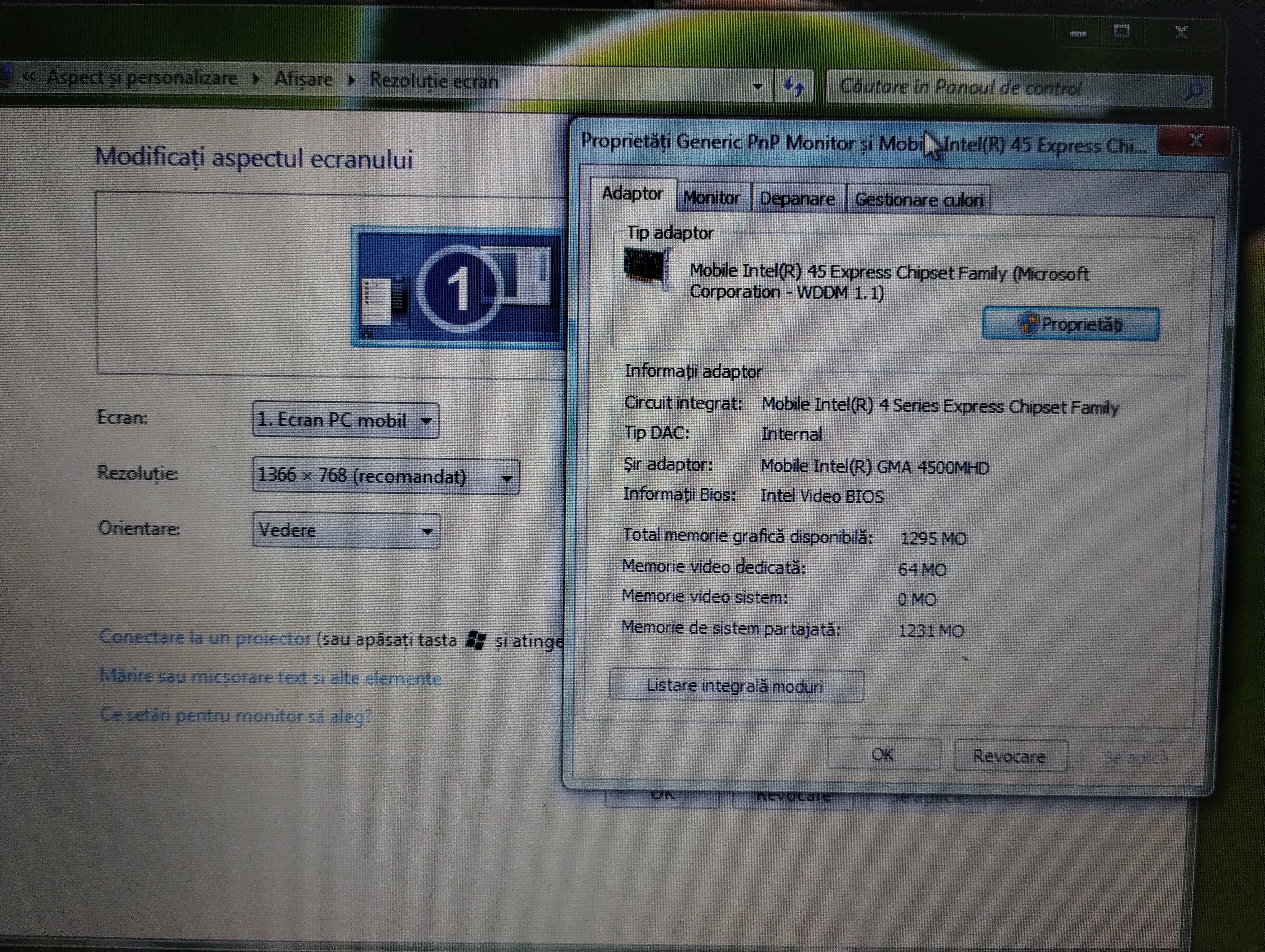Open the Rezoluție dropdown

(385, 476)
